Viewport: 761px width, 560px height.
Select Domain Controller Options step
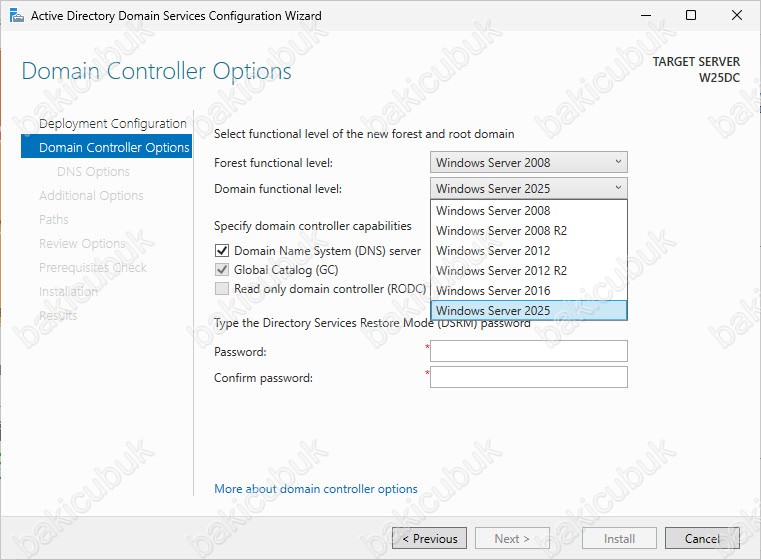106,147
